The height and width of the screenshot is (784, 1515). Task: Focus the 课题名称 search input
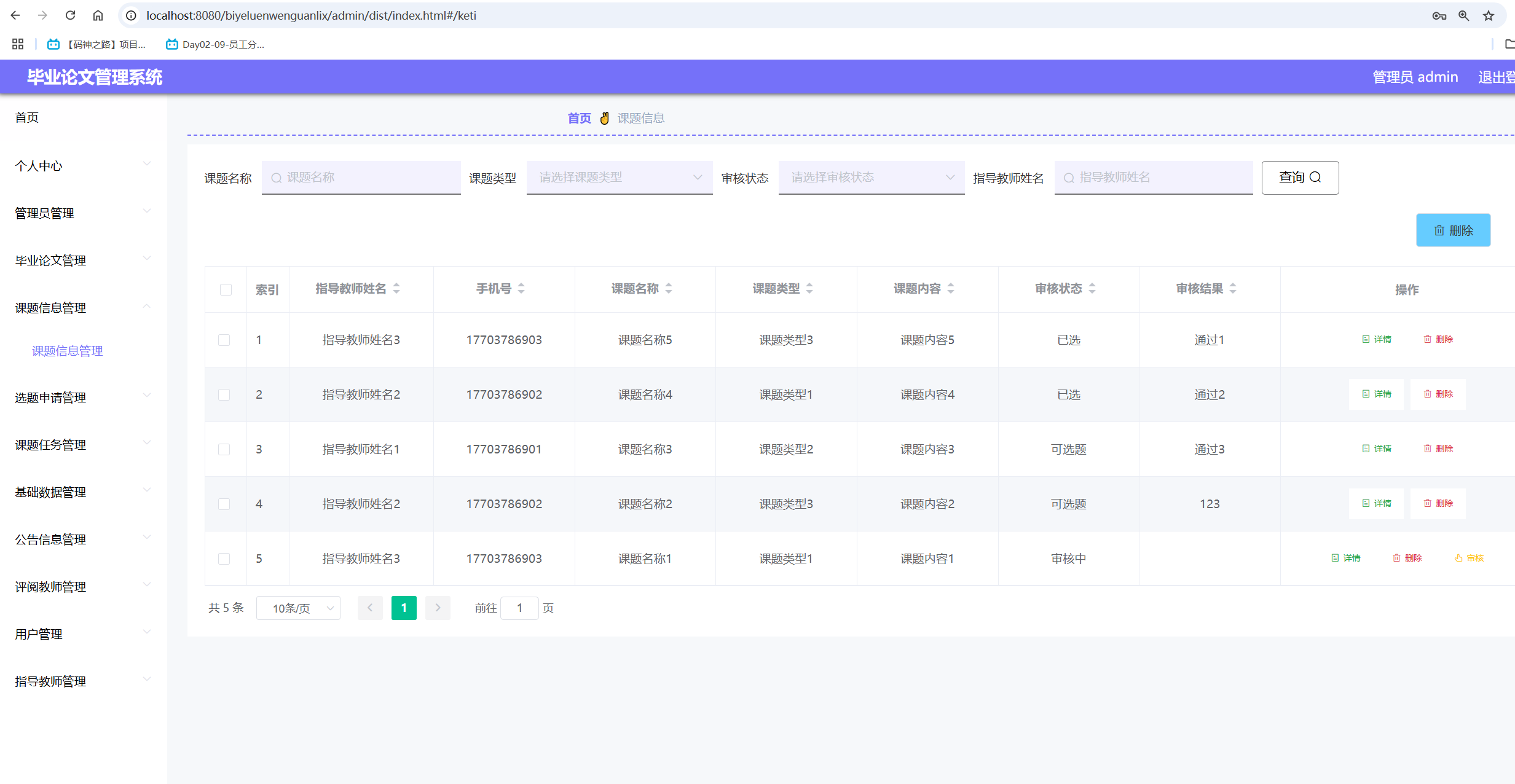[361, 178]
